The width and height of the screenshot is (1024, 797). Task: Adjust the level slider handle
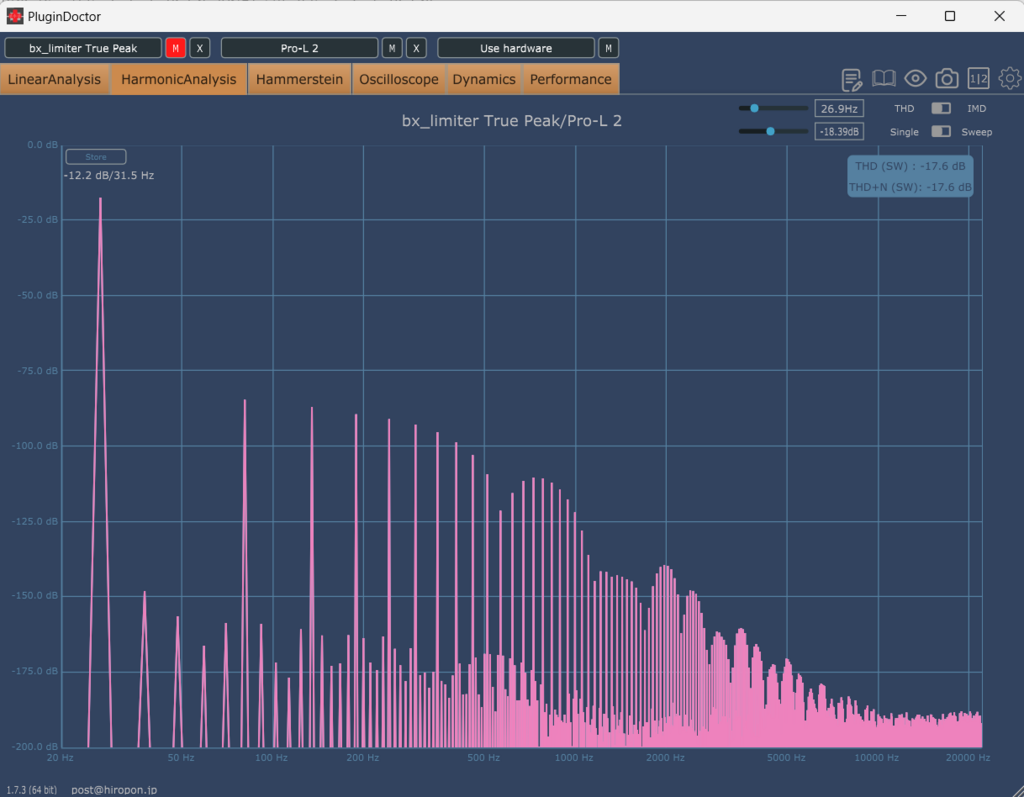coord(771,131)
